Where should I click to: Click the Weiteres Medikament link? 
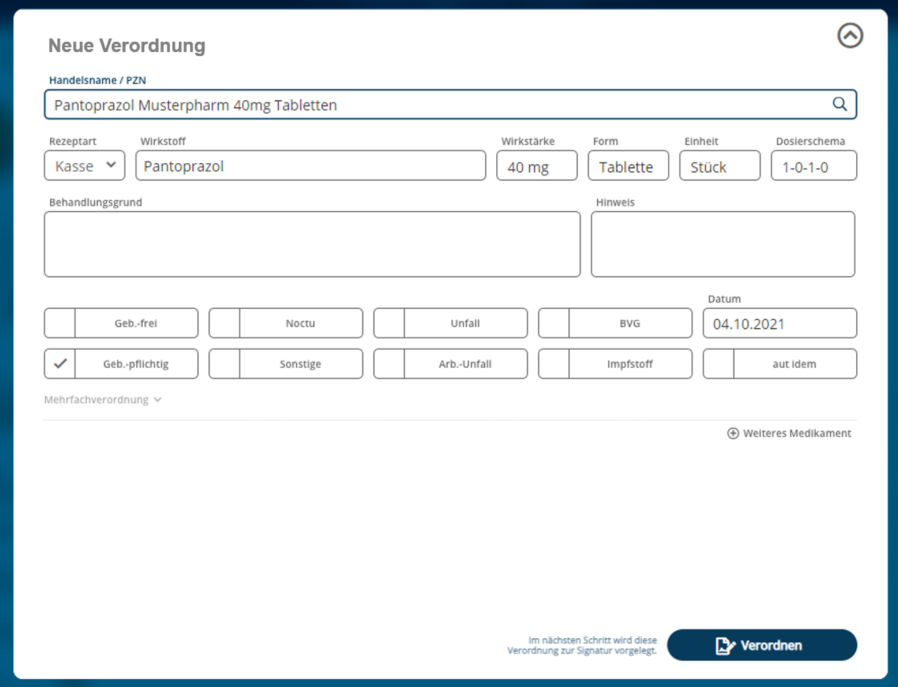(789, 433)
